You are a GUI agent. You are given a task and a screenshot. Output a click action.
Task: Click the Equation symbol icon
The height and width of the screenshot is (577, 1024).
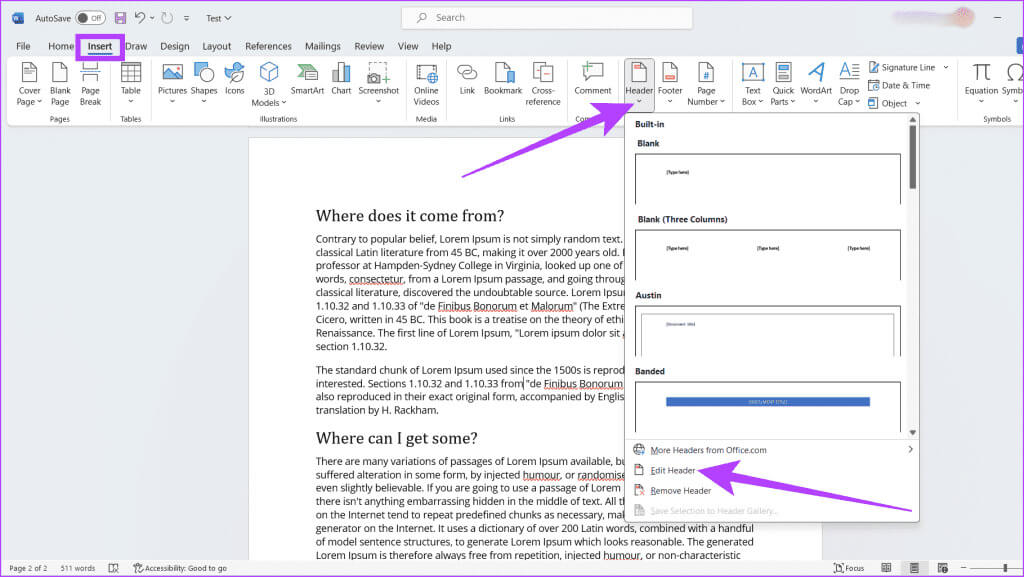point(982,82)
